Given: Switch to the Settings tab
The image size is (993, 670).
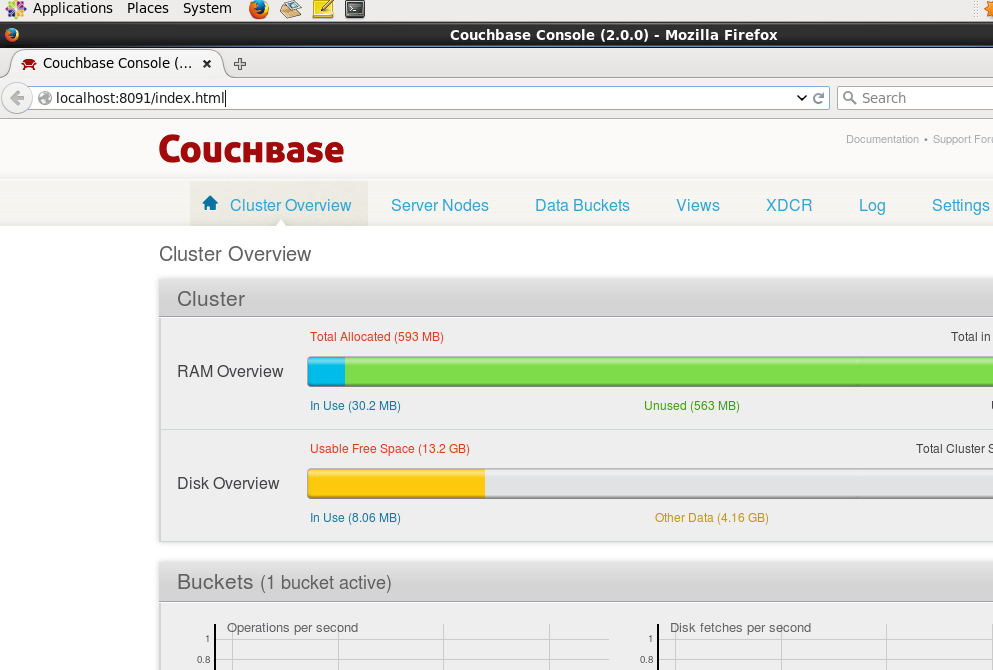Looking at the screenshot, I should point(961,205).
